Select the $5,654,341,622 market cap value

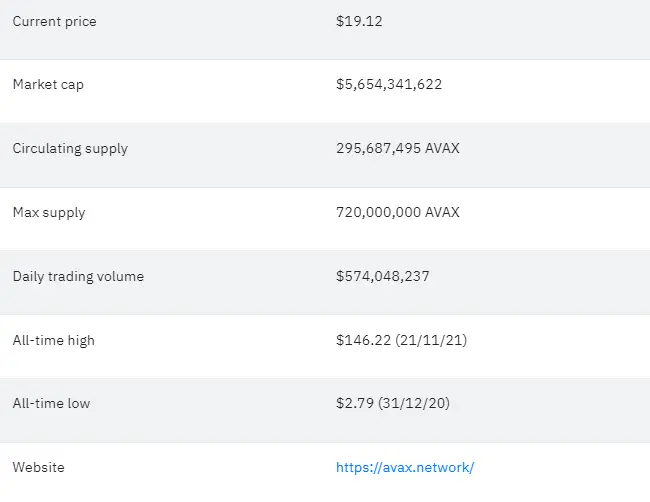pyautogui.click(x=389, y=85)
